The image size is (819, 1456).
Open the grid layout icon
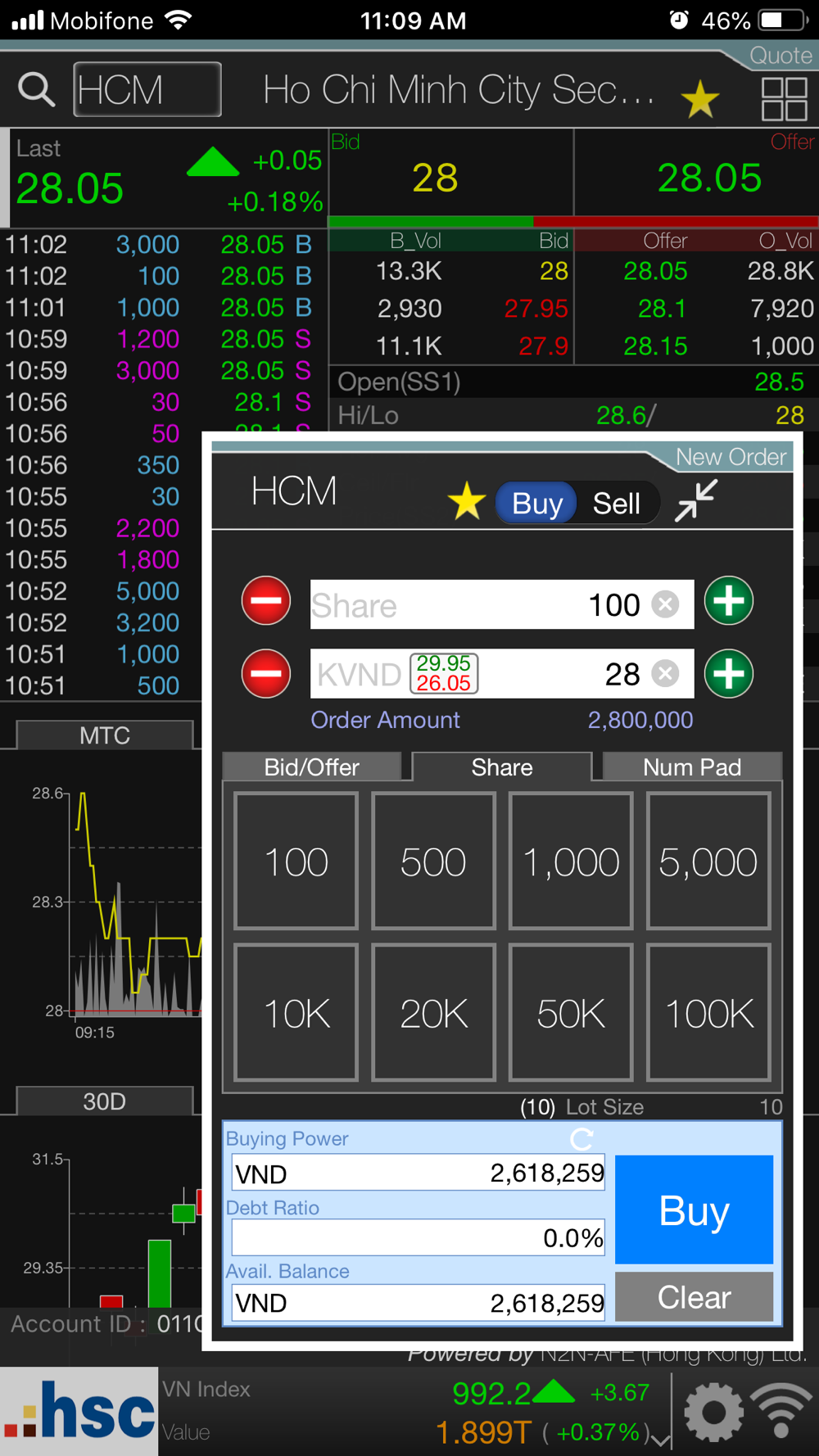point(785,99)
